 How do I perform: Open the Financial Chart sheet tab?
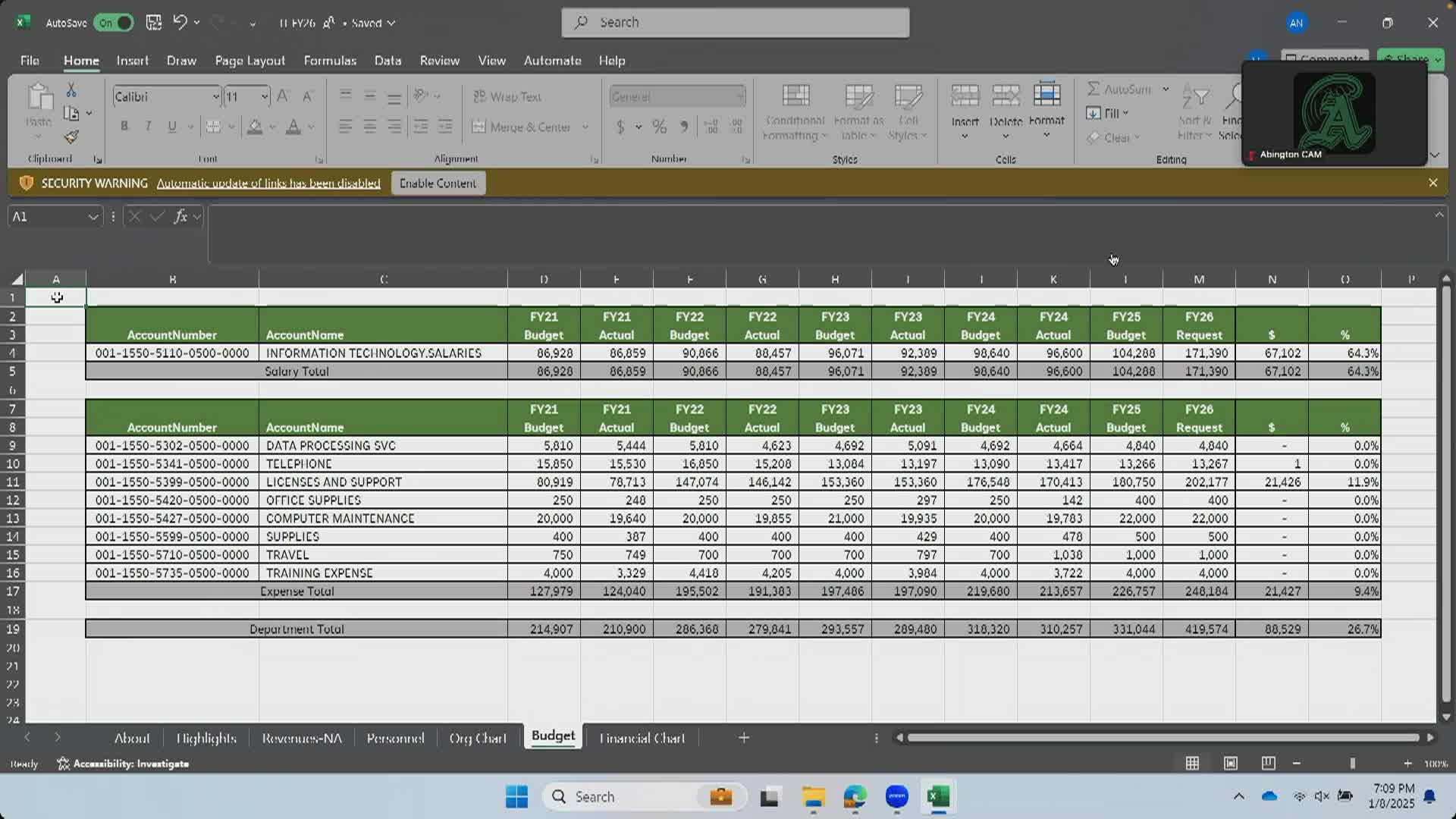click(x=642, y=736)
